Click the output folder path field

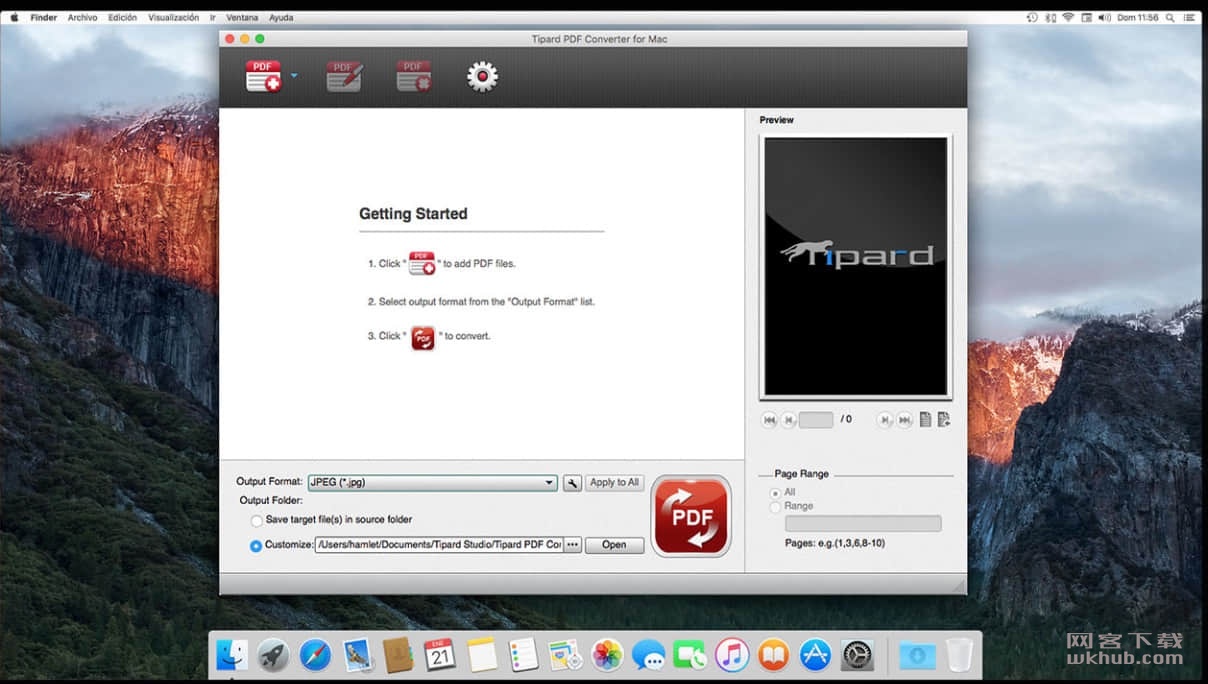coord(438,545)
